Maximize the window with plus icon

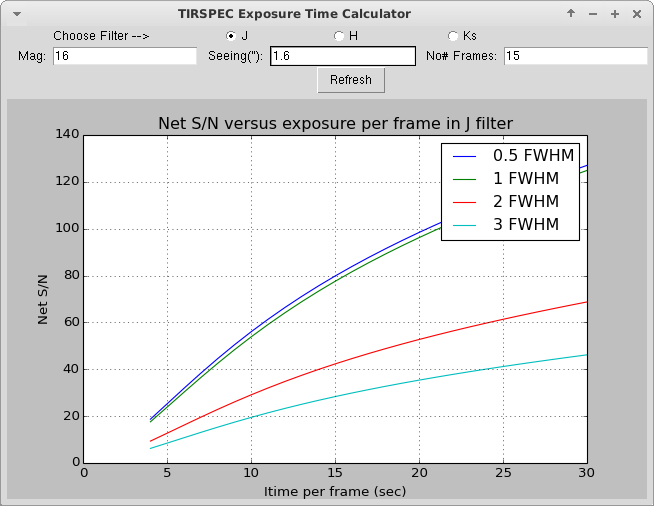(x=615, y=14)
